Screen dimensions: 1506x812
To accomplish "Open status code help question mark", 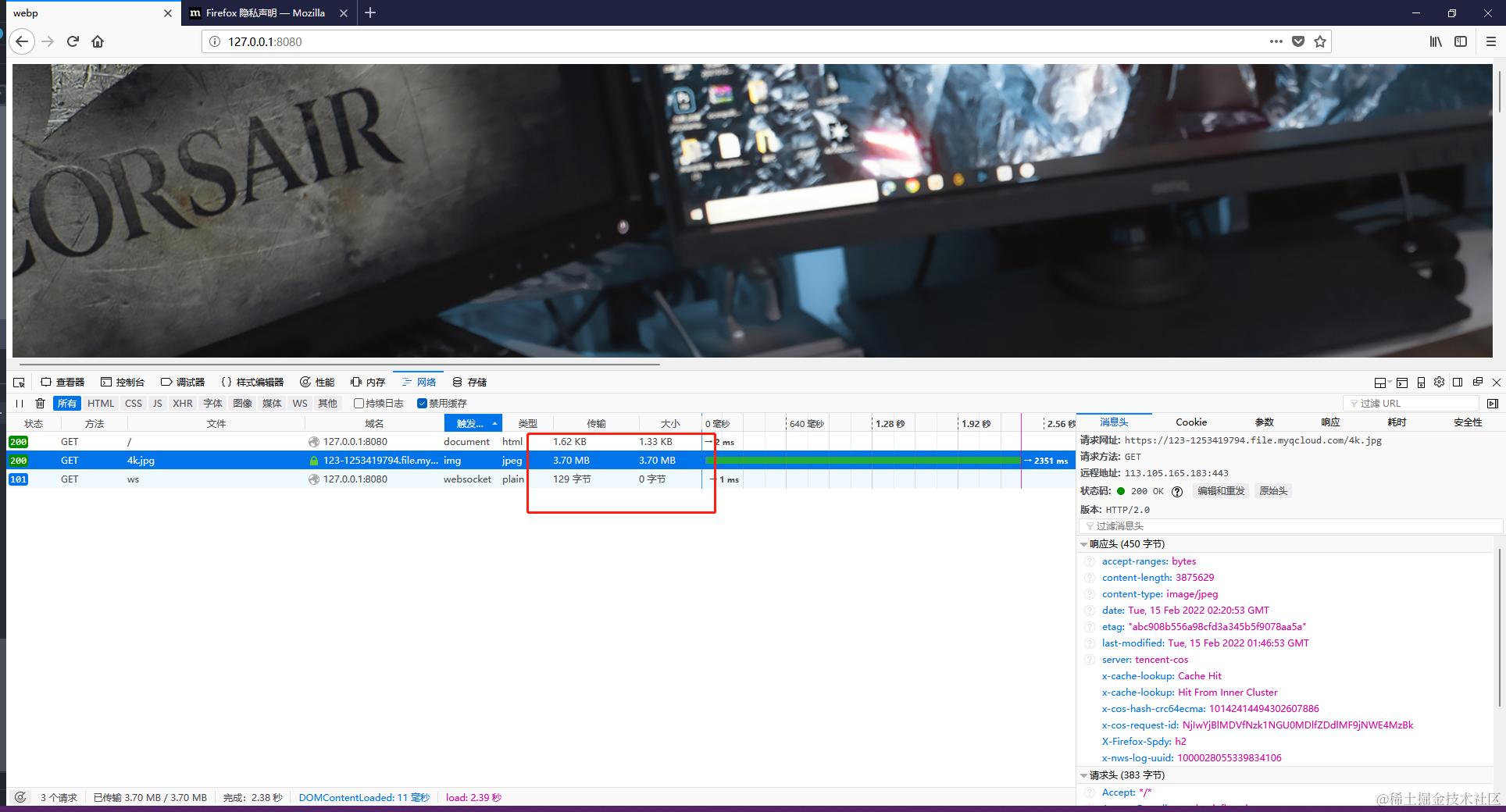I will pos(1177,492).
